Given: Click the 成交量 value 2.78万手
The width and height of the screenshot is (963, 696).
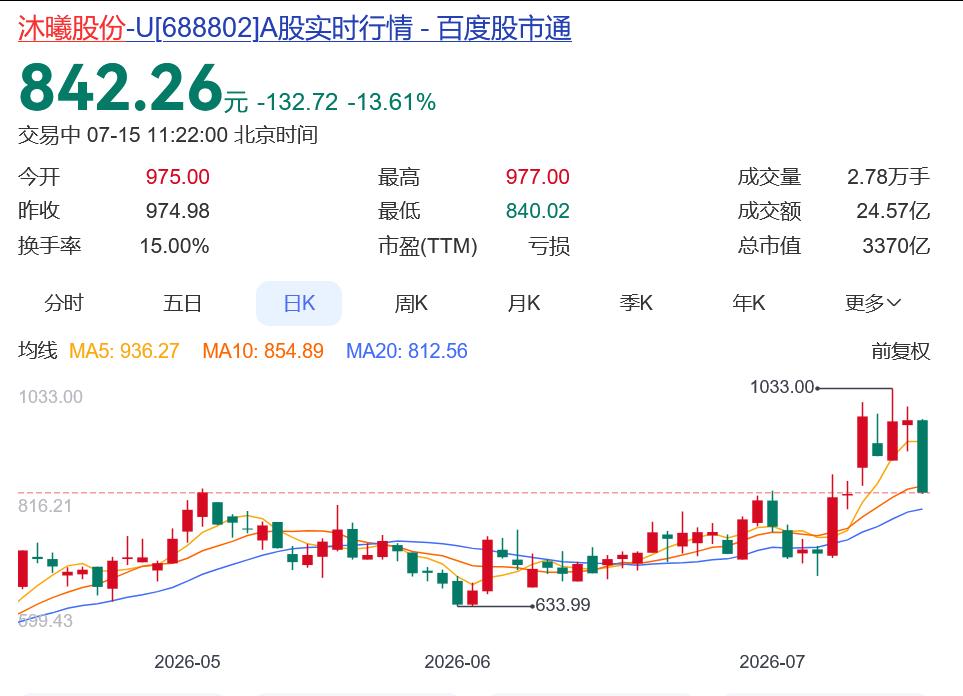Looking at the screenshot, I should [x=888, y=177].
